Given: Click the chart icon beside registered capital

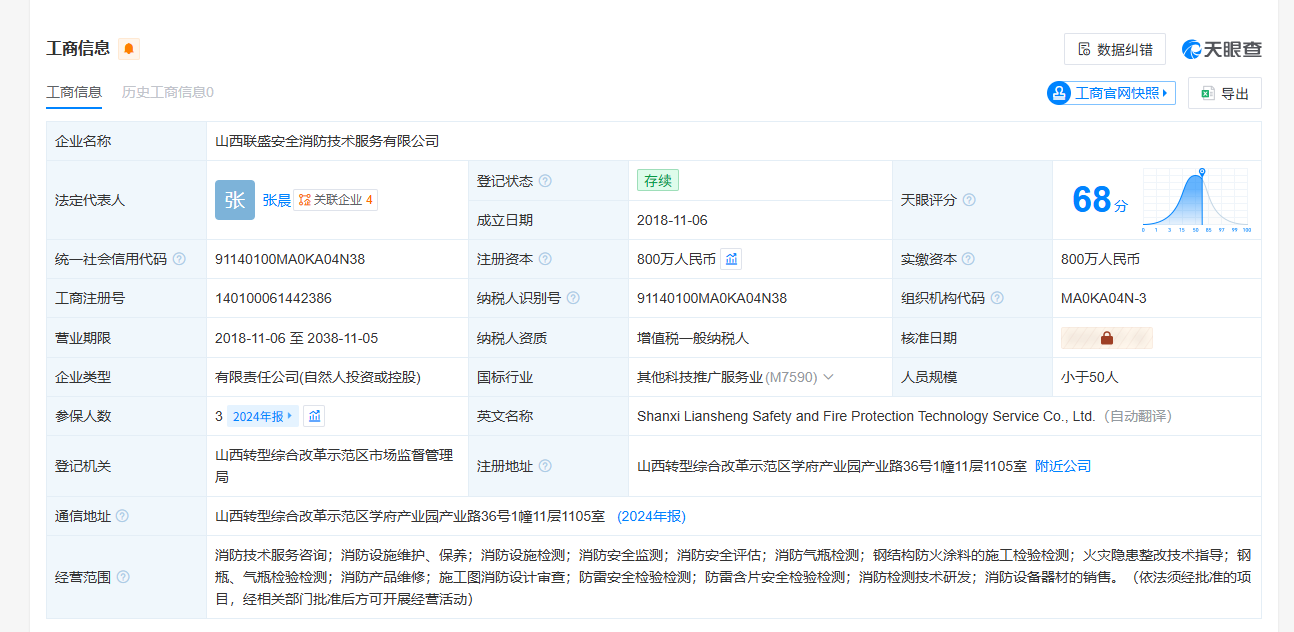Looking at the screenshot, I should pos(731,259).
